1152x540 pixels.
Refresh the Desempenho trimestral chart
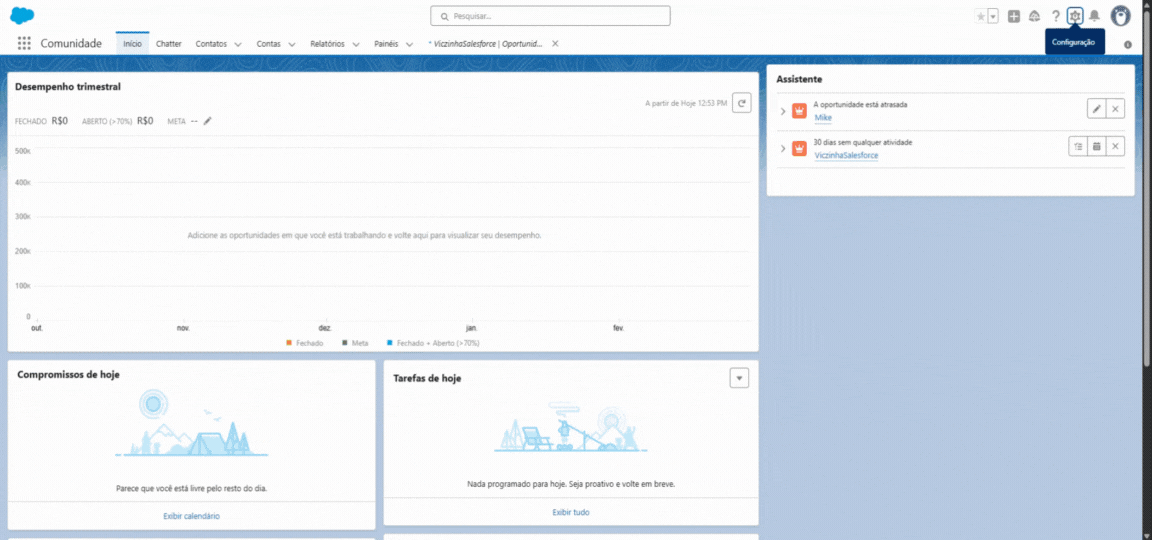coord(741,102)
